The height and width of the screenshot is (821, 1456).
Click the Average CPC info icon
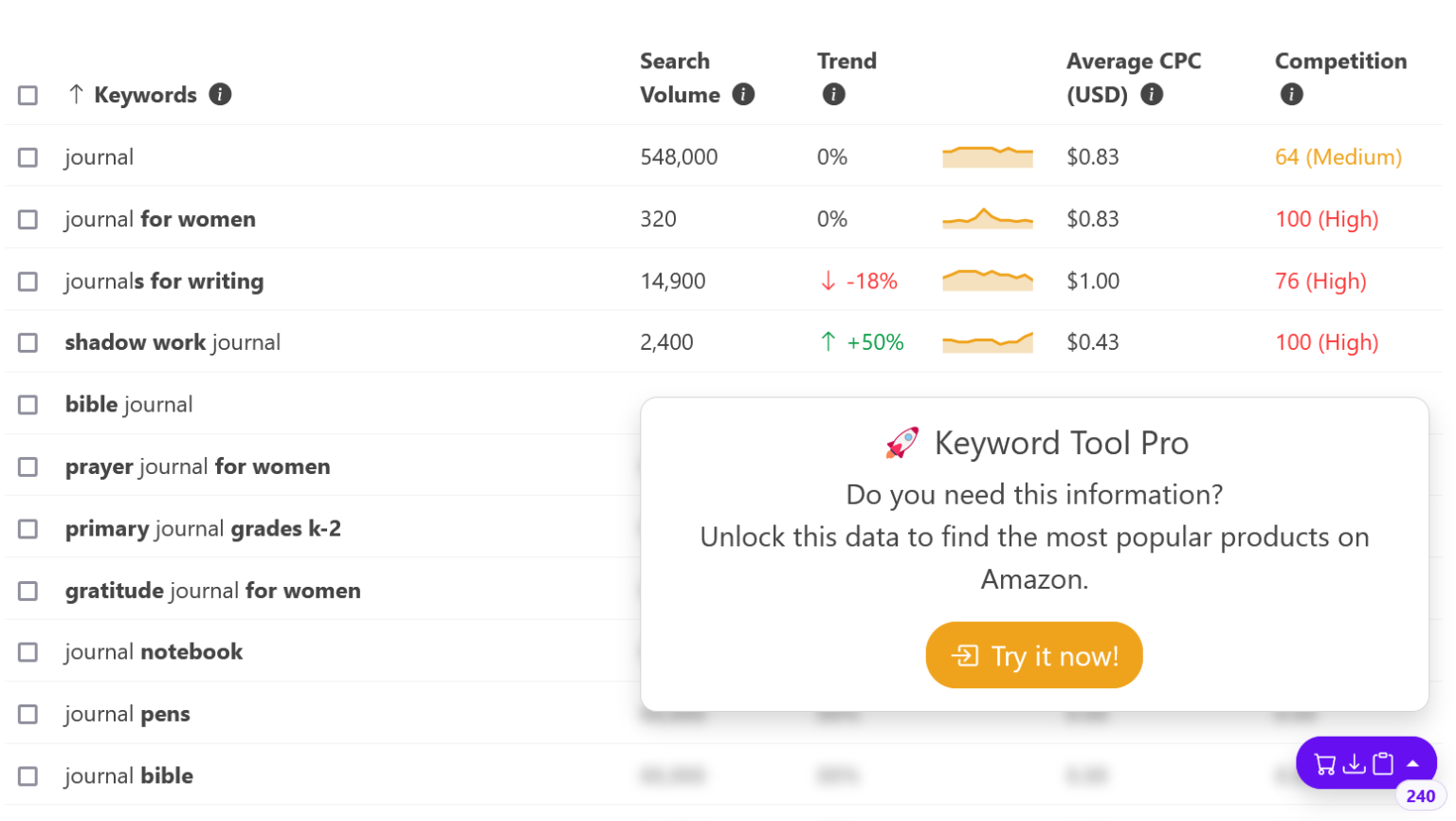(1153, 95)
